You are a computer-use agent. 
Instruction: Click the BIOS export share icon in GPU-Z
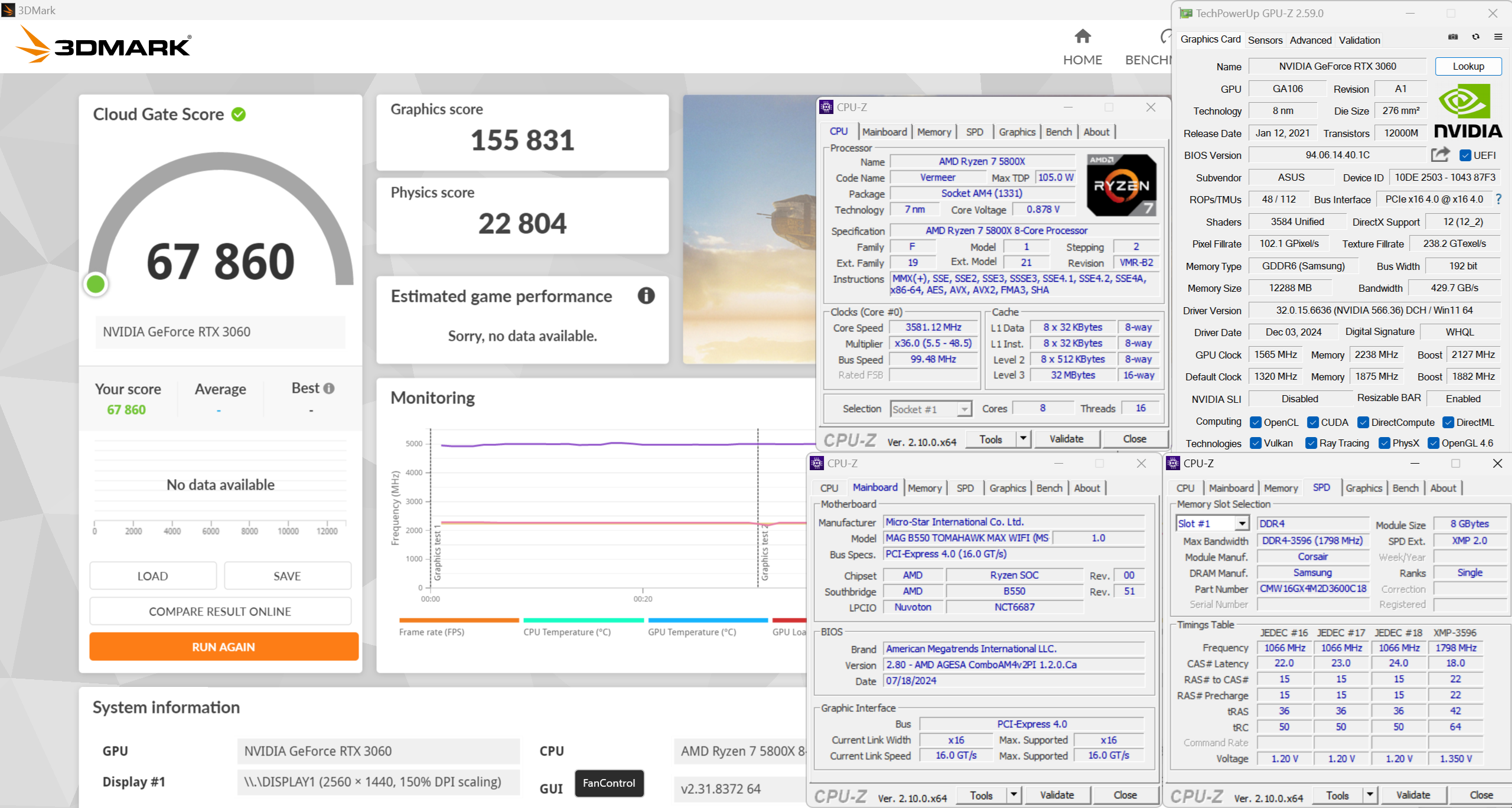pyautogui.click(x=1440, y=155)
